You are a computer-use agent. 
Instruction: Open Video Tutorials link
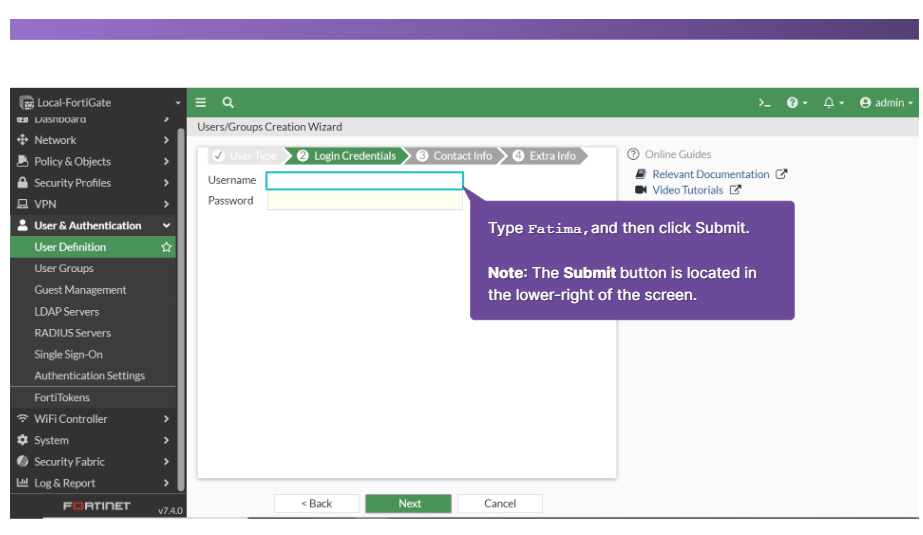click(688, 190)
